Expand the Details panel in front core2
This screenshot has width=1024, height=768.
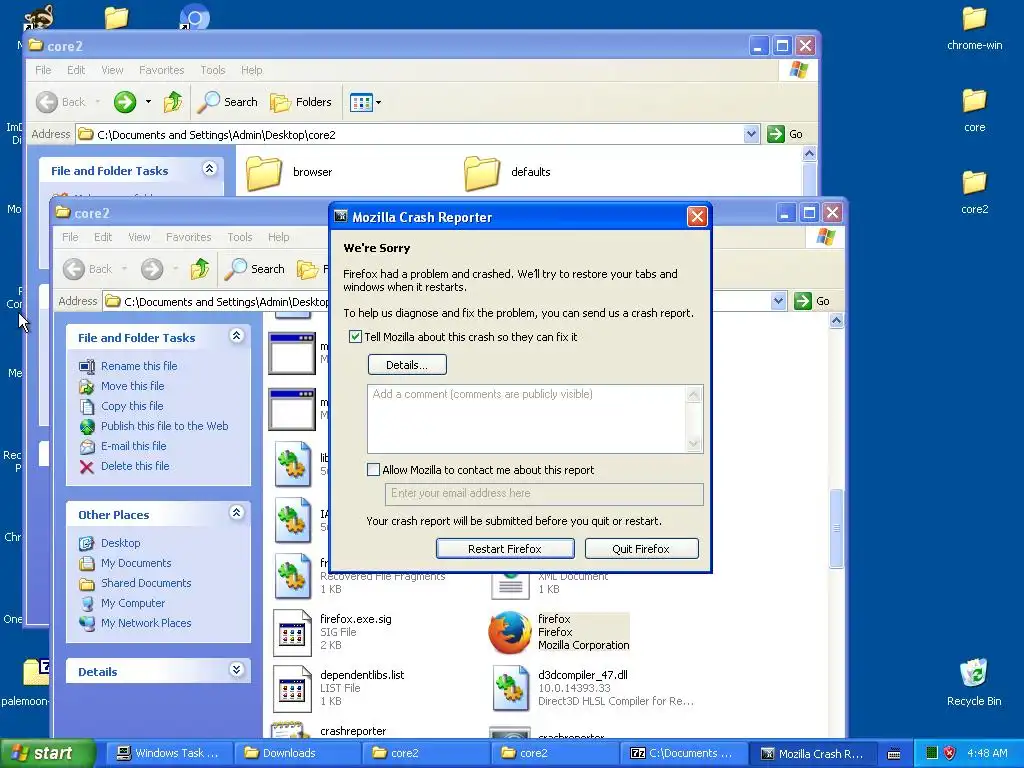pyautogui.click(x=236, y=670)
